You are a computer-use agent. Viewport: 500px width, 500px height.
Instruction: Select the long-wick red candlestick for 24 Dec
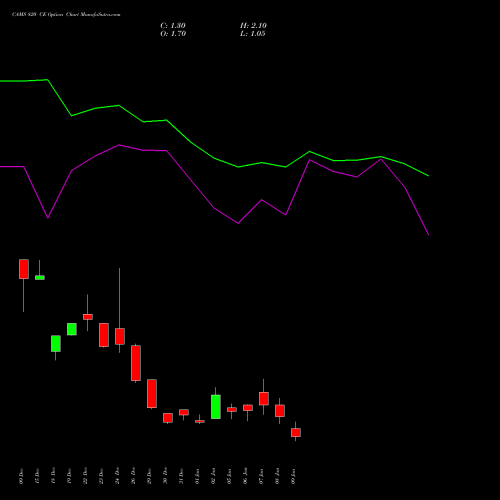click(x=120, y=336)
